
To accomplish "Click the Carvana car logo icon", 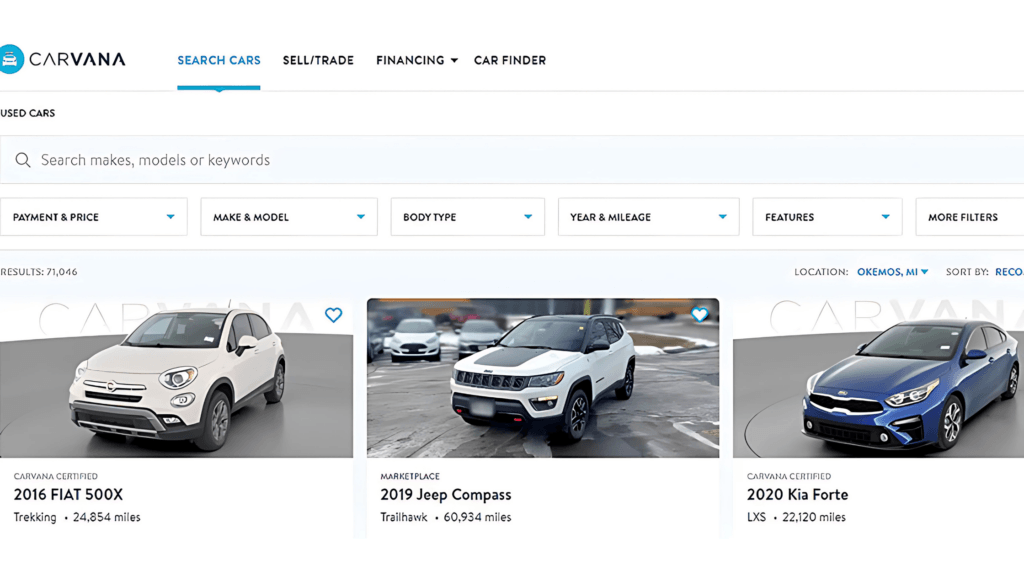I will tap(10, 59).
